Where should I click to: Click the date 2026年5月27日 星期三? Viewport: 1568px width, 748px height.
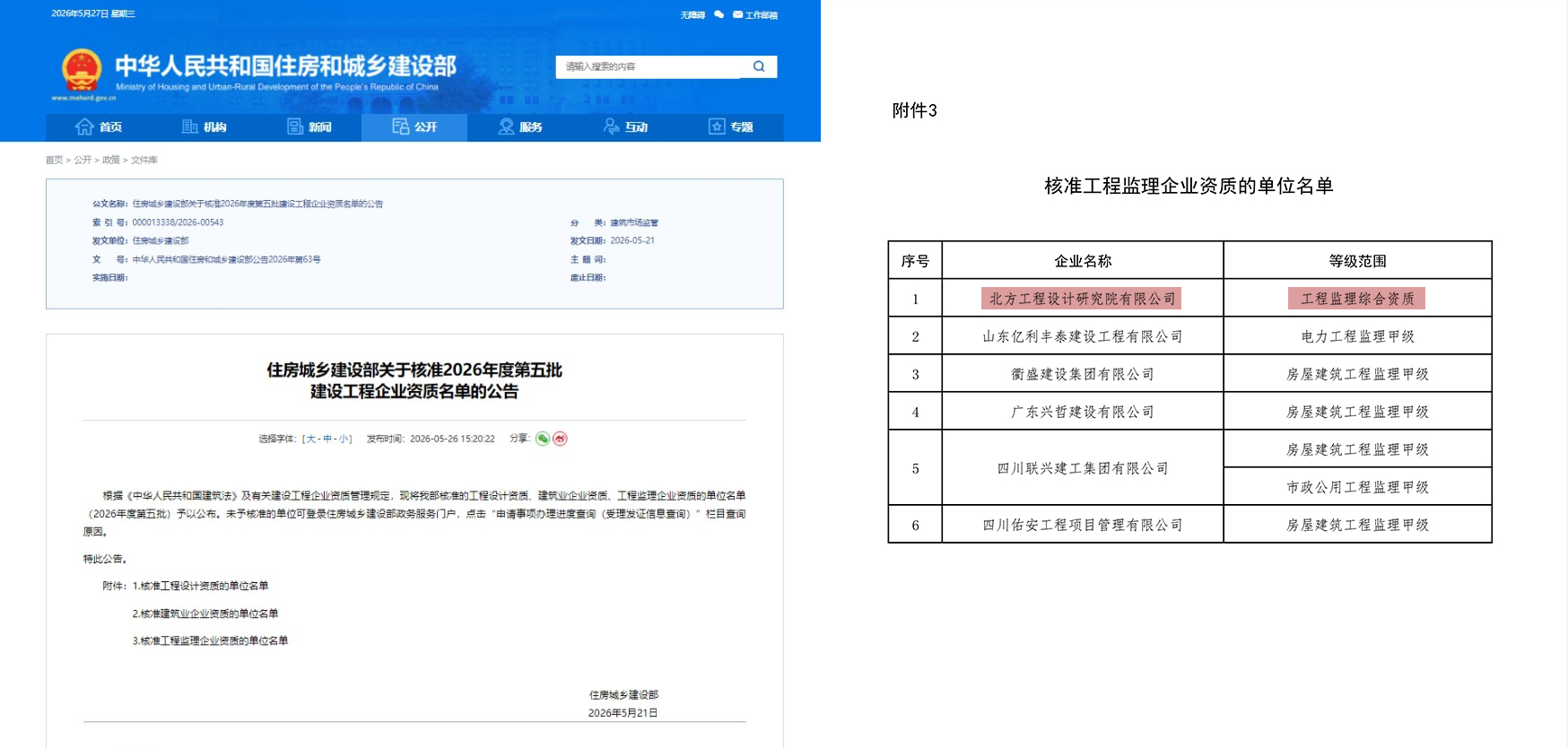pos(93,13)
